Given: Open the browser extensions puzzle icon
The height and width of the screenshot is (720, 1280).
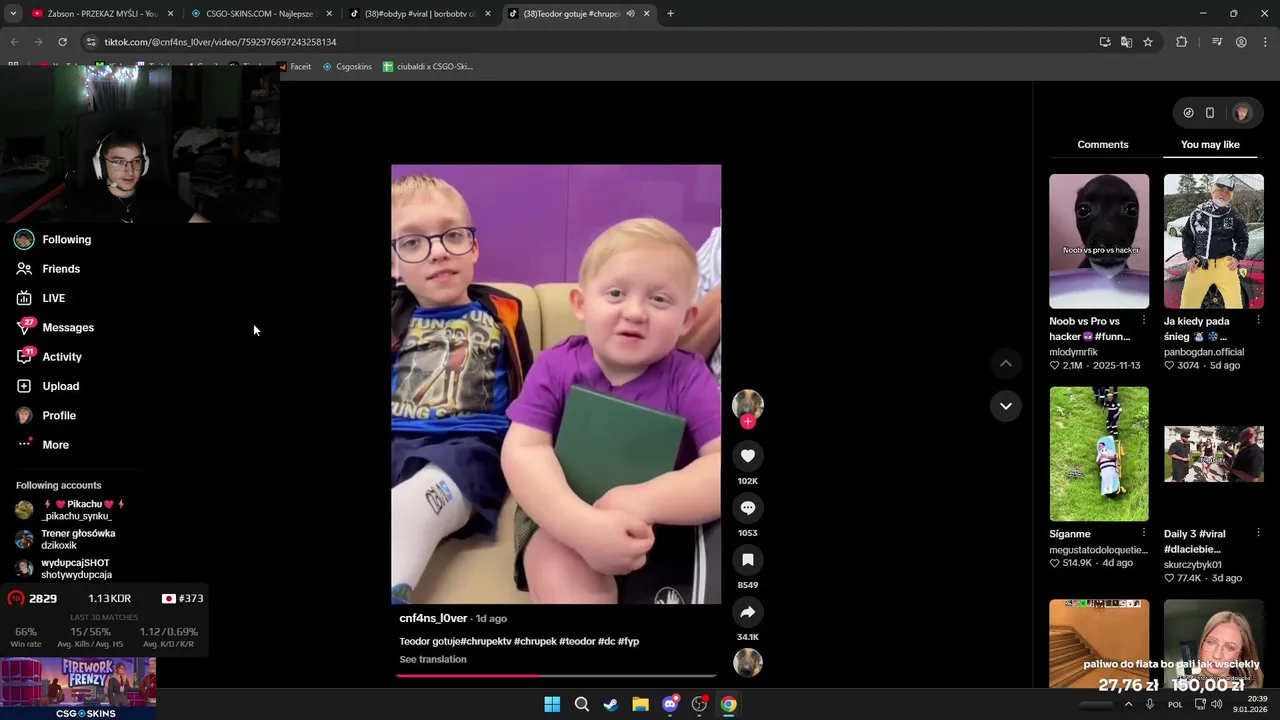Looking at the screenshot, I should 1182,42.
